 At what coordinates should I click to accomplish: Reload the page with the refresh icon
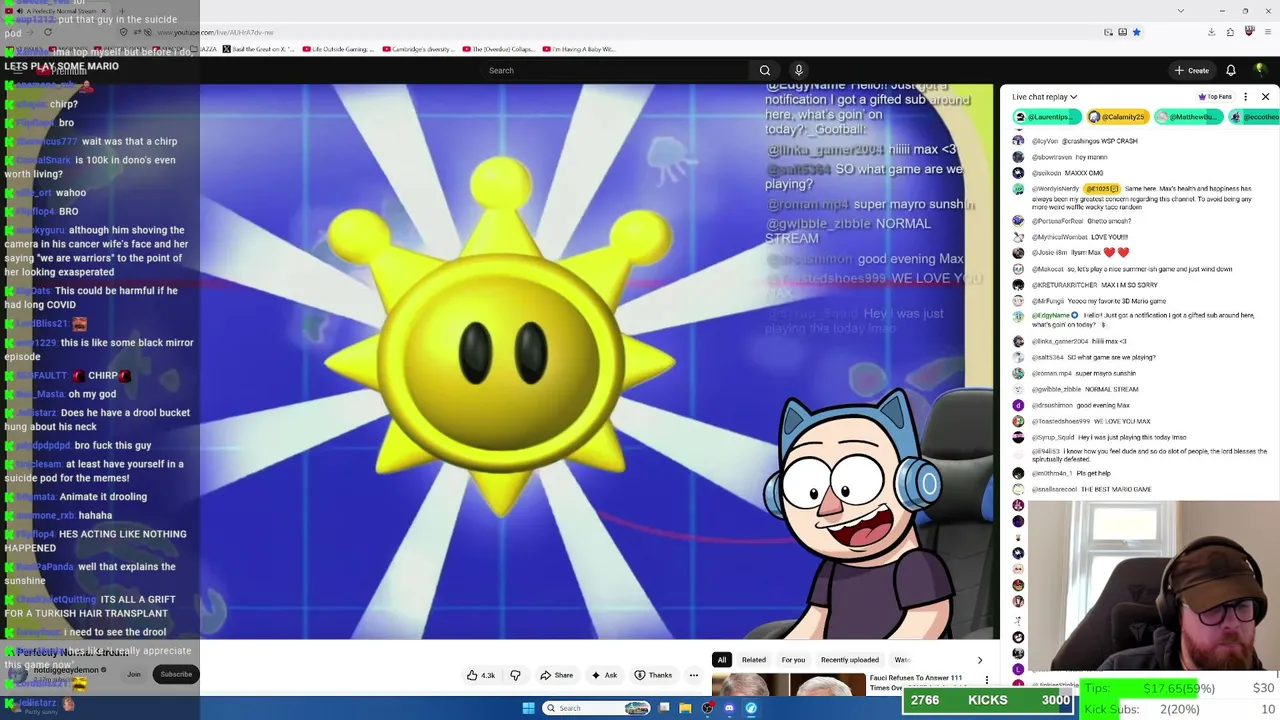pyautogui.click(x=47, y=32)
